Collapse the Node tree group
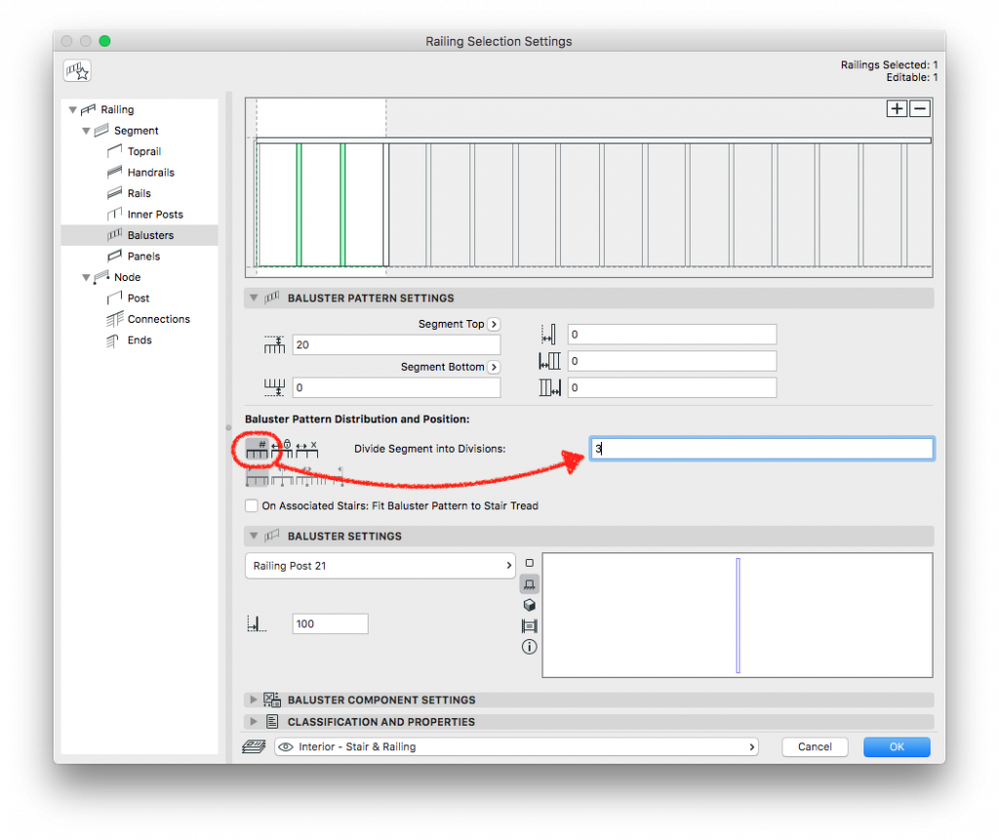Image resolution: width=999 pixels, height=840 pixels. (86, 277)
